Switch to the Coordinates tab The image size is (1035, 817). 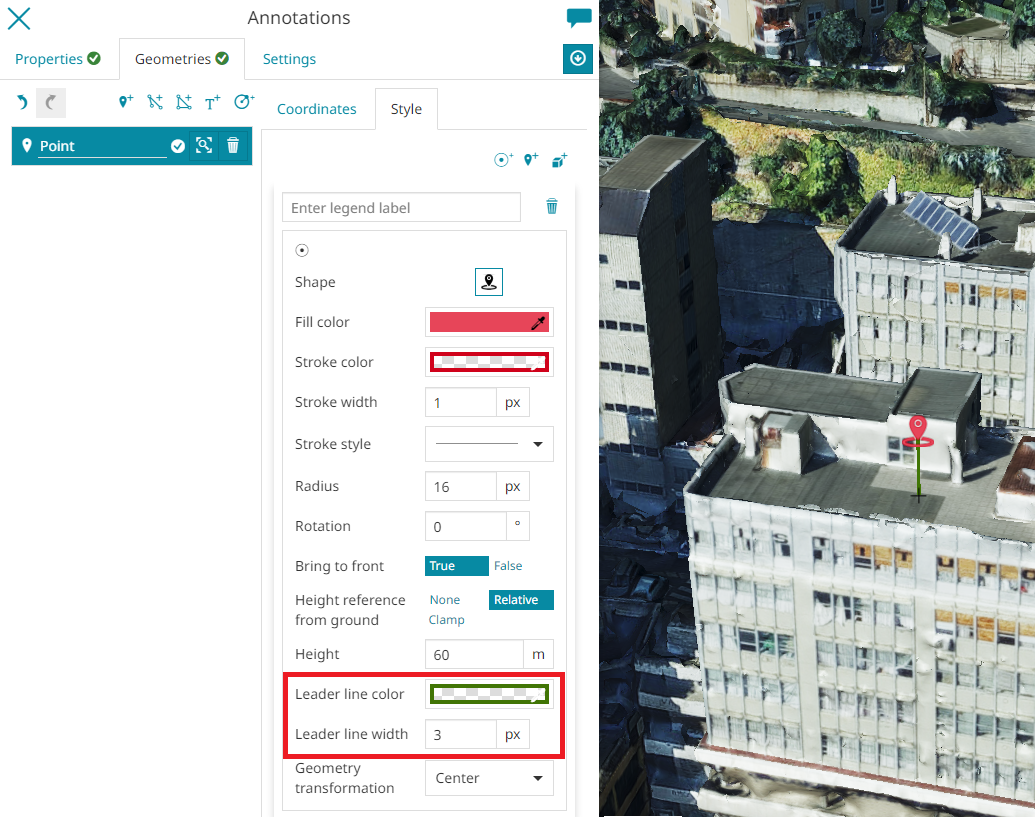coord(316,109)
